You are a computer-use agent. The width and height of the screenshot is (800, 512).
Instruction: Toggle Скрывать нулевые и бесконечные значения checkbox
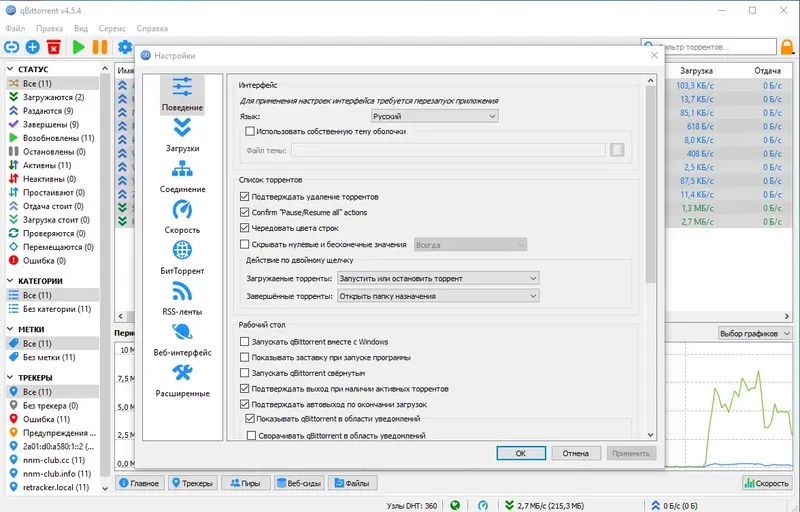(244, 244)
